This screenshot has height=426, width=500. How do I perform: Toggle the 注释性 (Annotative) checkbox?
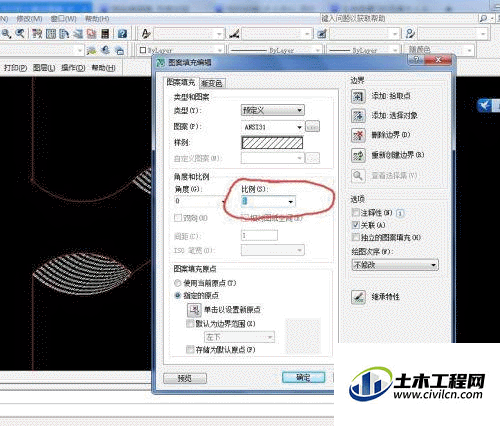pos(356,212)
